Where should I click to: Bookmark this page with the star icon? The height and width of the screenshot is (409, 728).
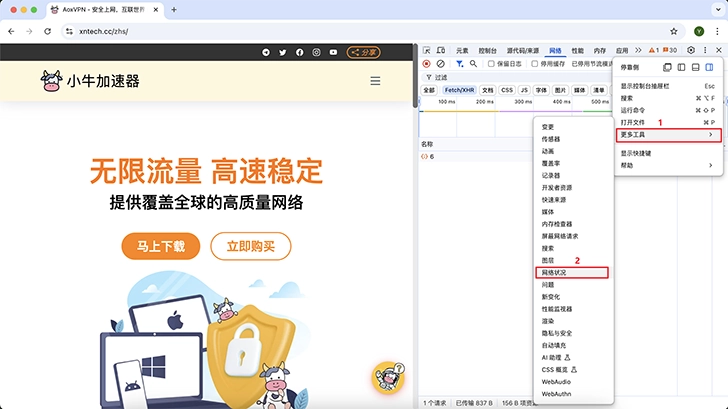pos(674,31)
